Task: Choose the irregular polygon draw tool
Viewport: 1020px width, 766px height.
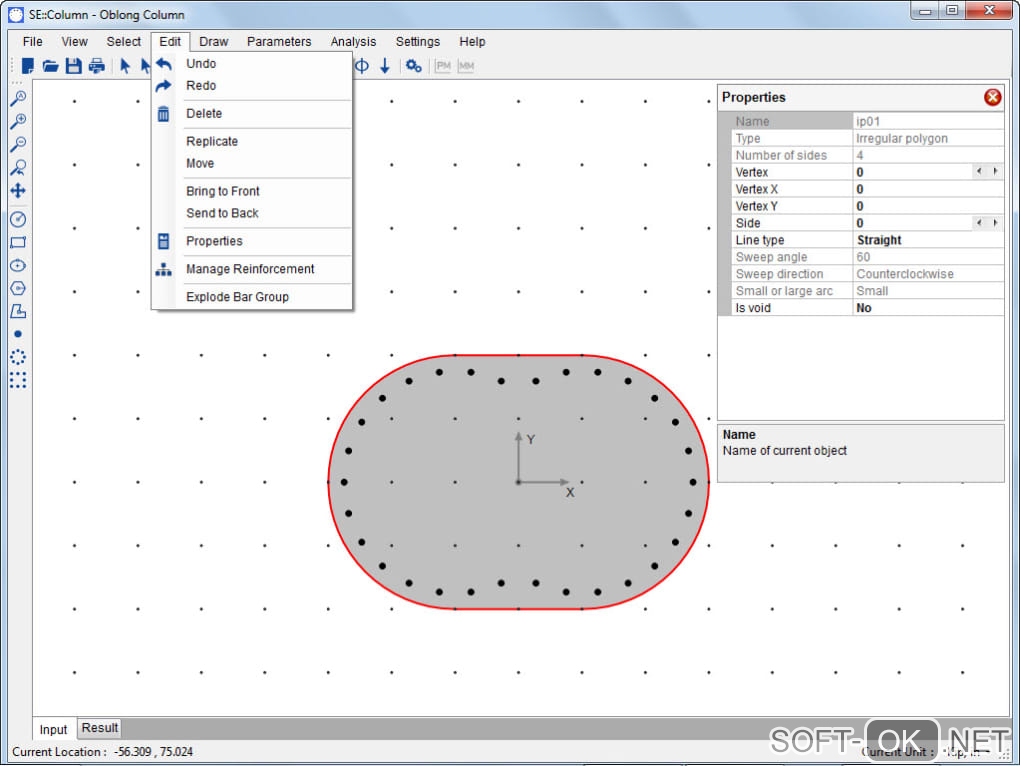Action: 17,311
